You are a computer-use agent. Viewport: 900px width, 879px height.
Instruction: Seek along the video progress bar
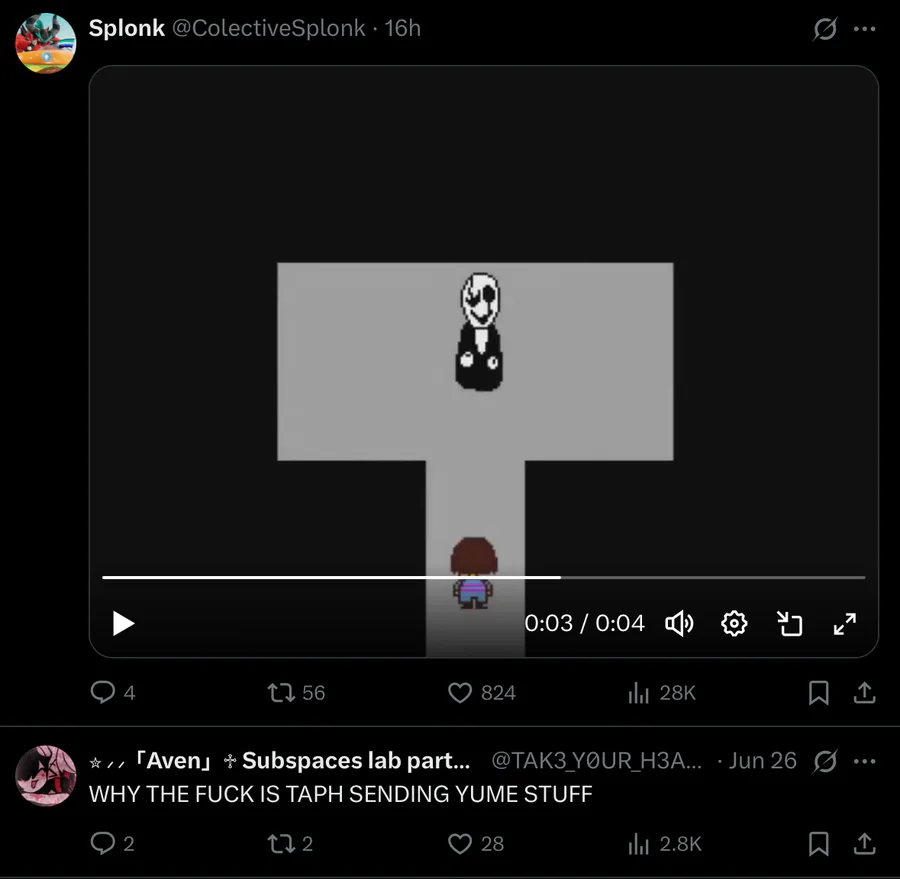point(483,577)
